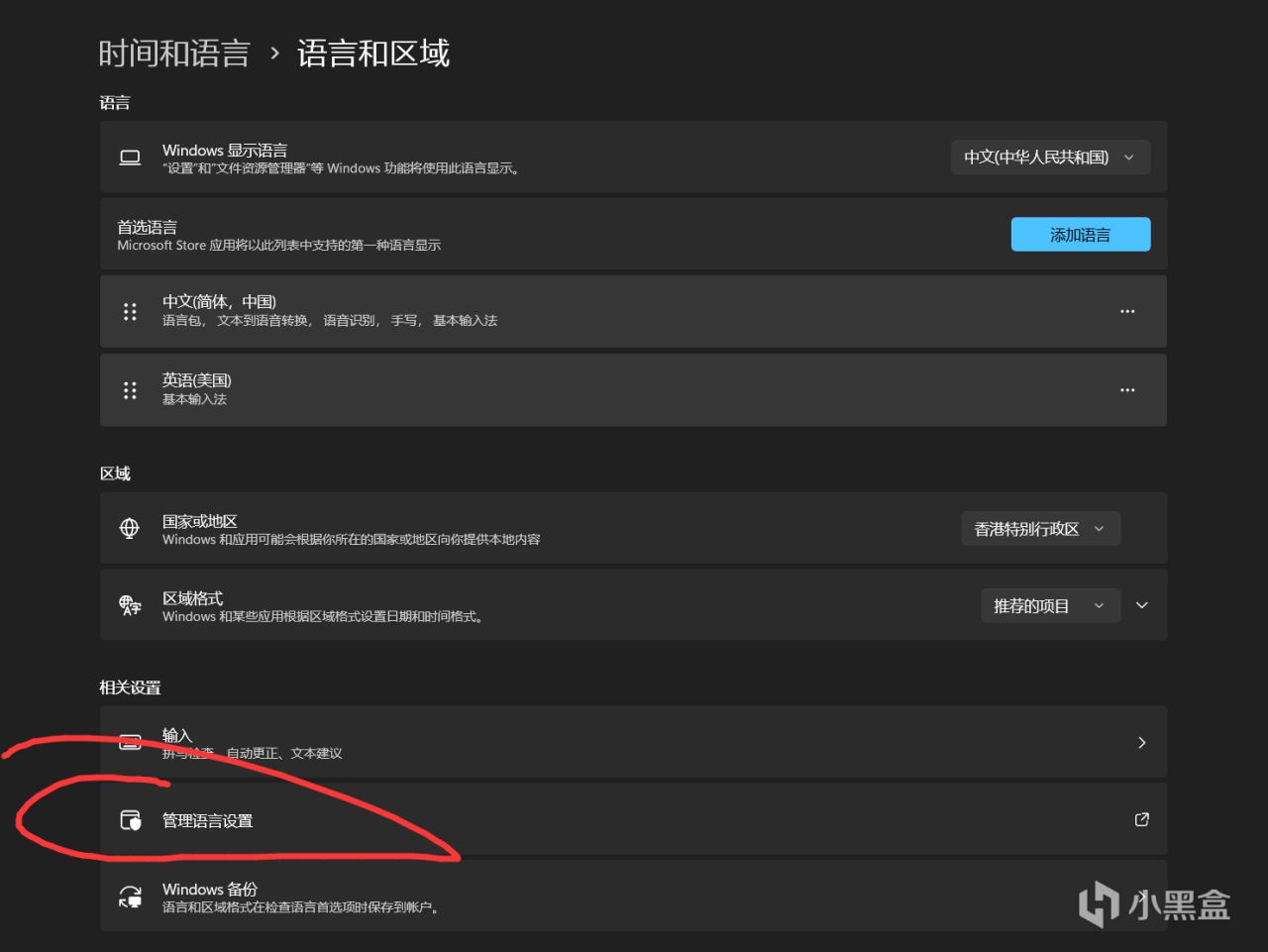Screen dimensions: 1268x952
Task: Click the 区域格式 language-globe icon
Action: 130,605
